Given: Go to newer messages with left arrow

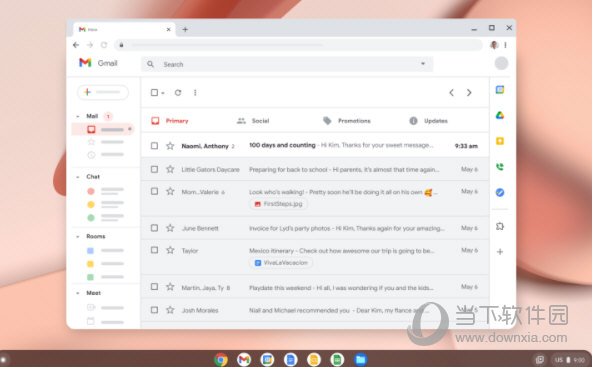Looking at the screenshot, I should click(451, 93).
